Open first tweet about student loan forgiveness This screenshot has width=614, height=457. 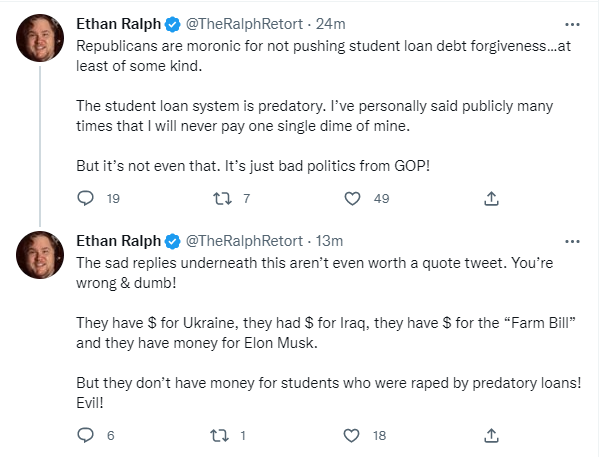pos(323,106)
